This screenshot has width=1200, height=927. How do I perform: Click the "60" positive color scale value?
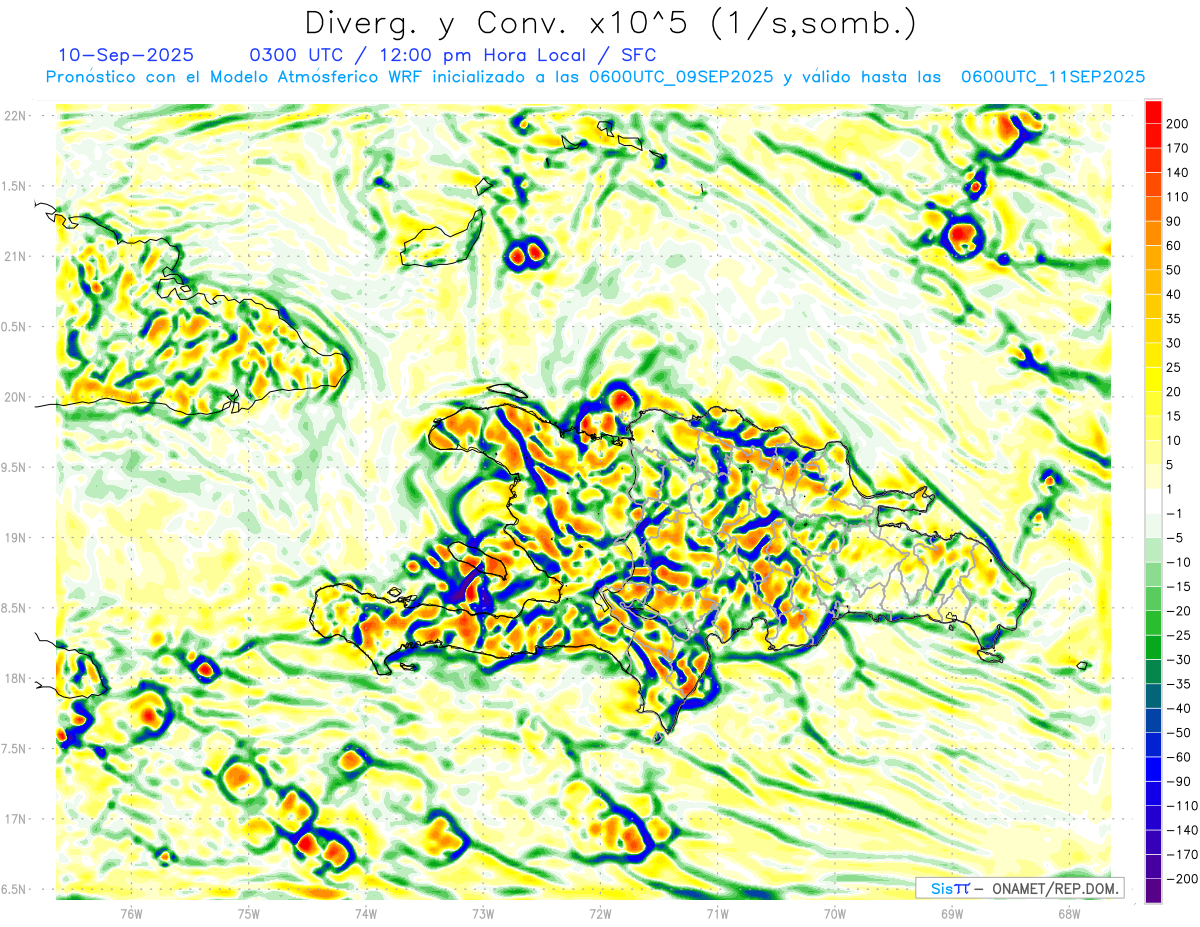(x=1174, y=245)
